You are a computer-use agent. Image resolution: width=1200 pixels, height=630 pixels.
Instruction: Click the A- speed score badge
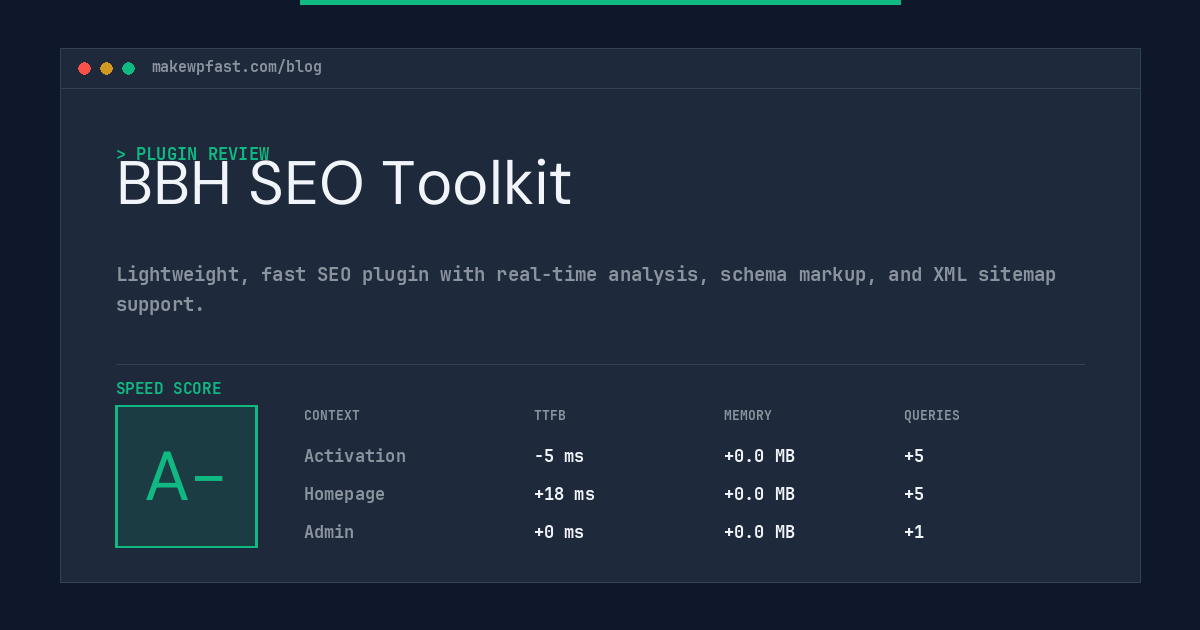[x=186, y=476]
